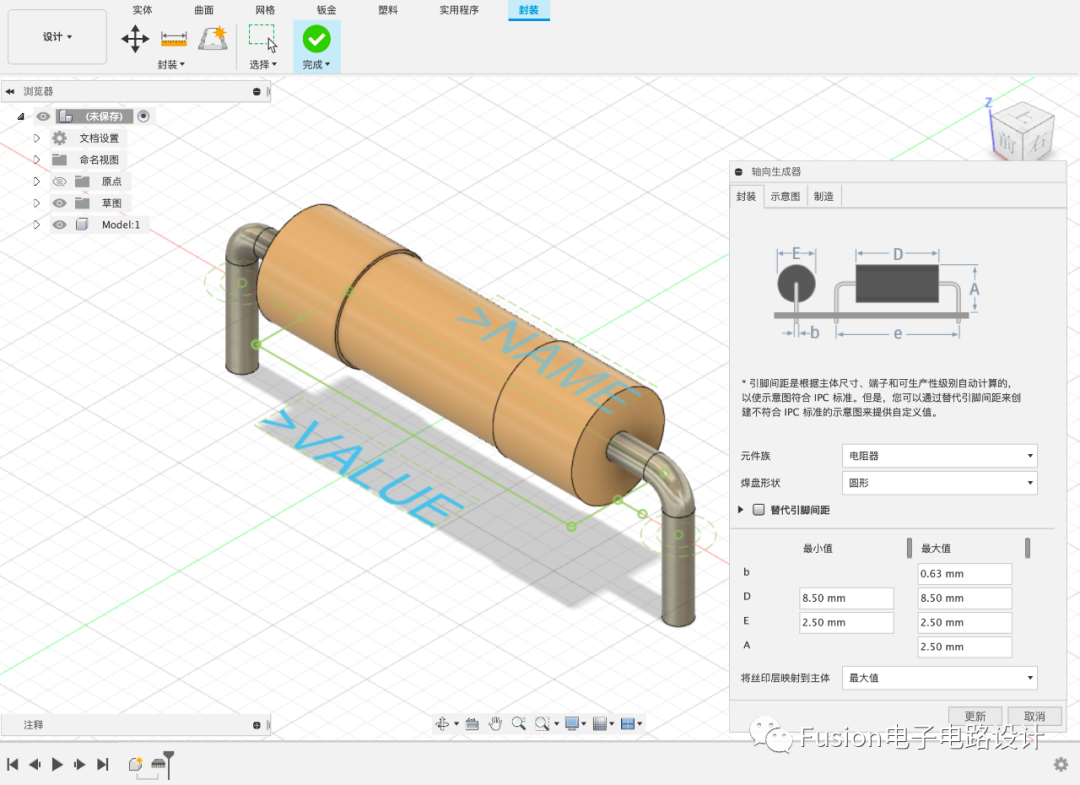Switch to the Solid ribbon tab

[143, 10]
